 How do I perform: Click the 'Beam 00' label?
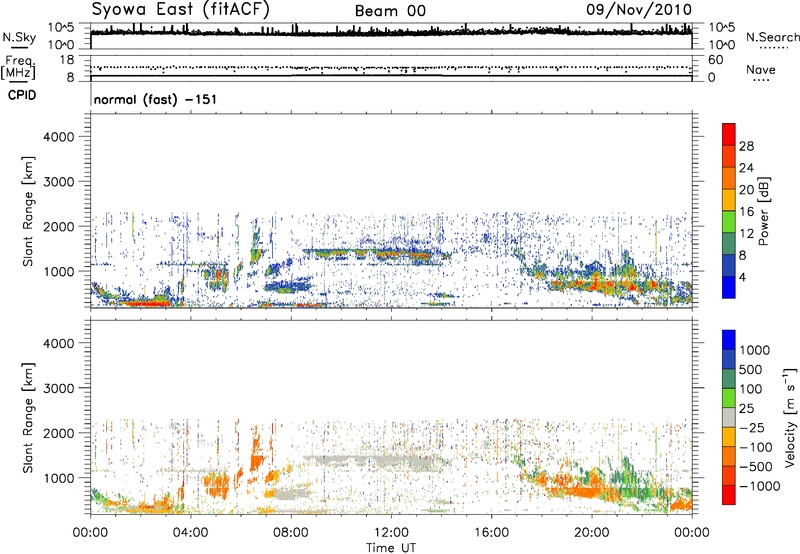390,11
